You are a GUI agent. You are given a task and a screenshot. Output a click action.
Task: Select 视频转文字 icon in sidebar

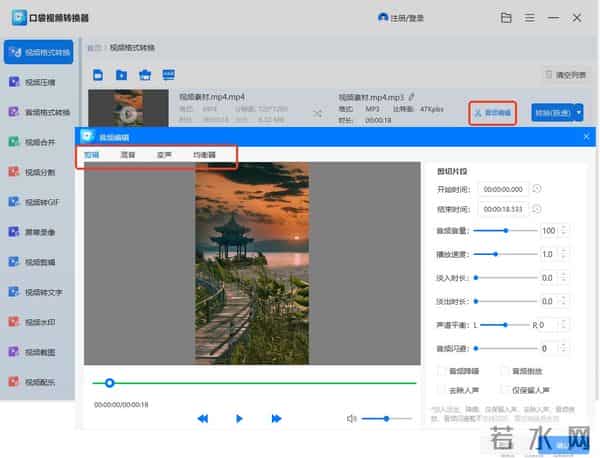(14, 292)
